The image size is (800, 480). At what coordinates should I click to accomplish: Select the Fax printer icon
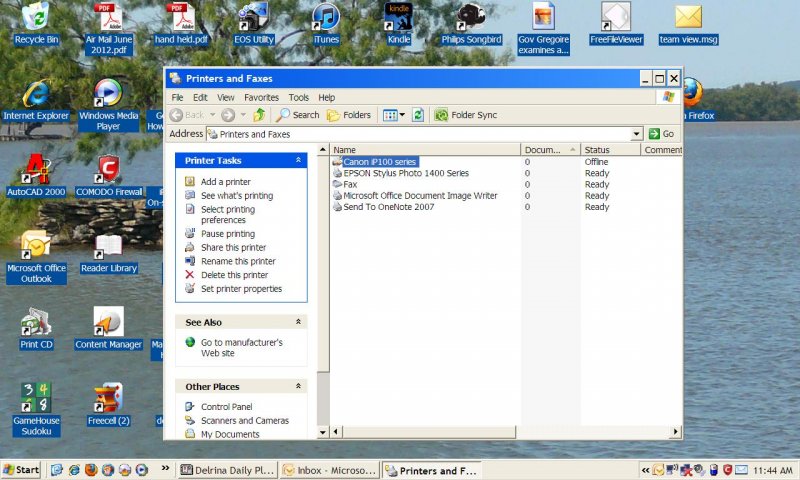[x=338, y=185]
